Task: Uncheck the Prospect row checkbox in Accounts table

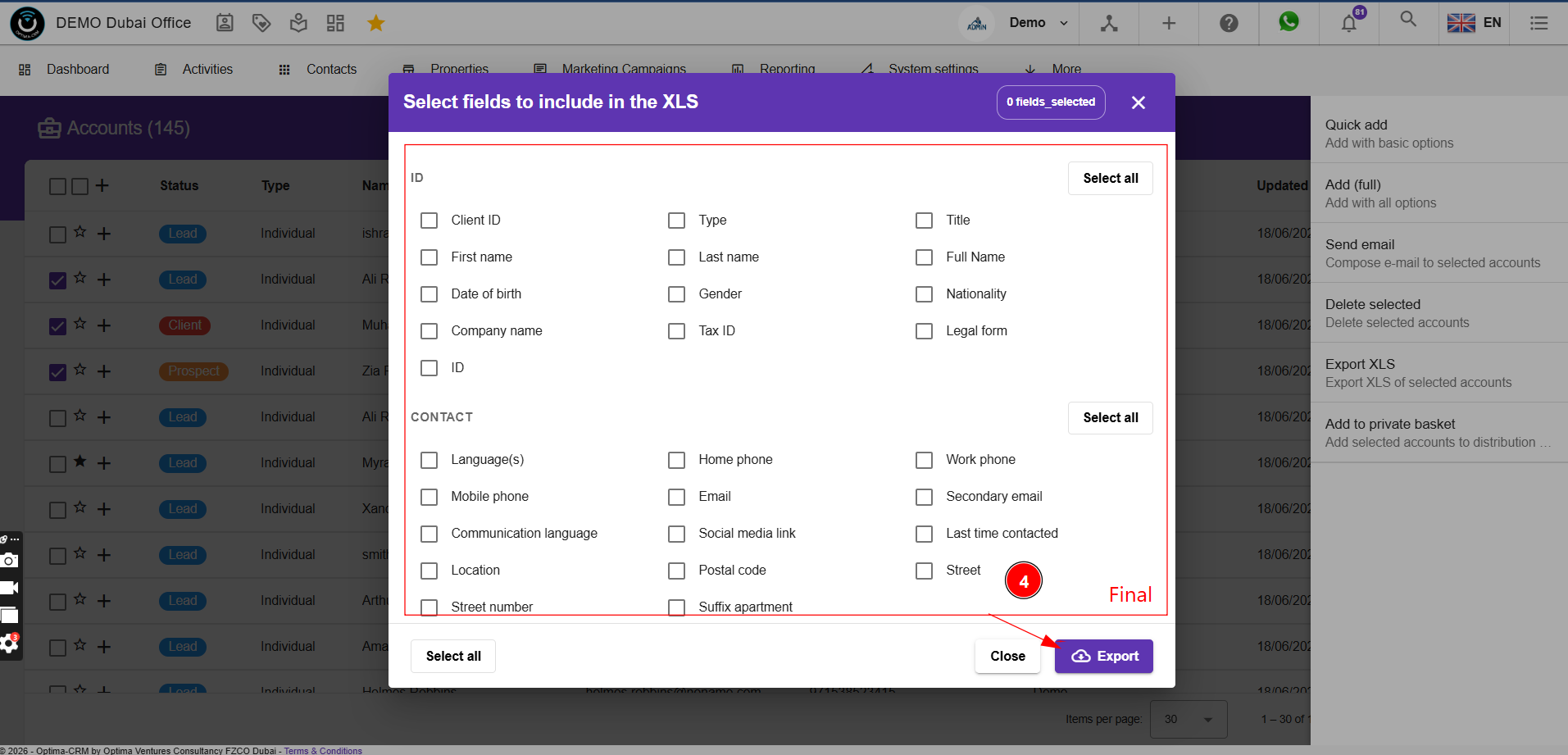Action: point(57,372)
